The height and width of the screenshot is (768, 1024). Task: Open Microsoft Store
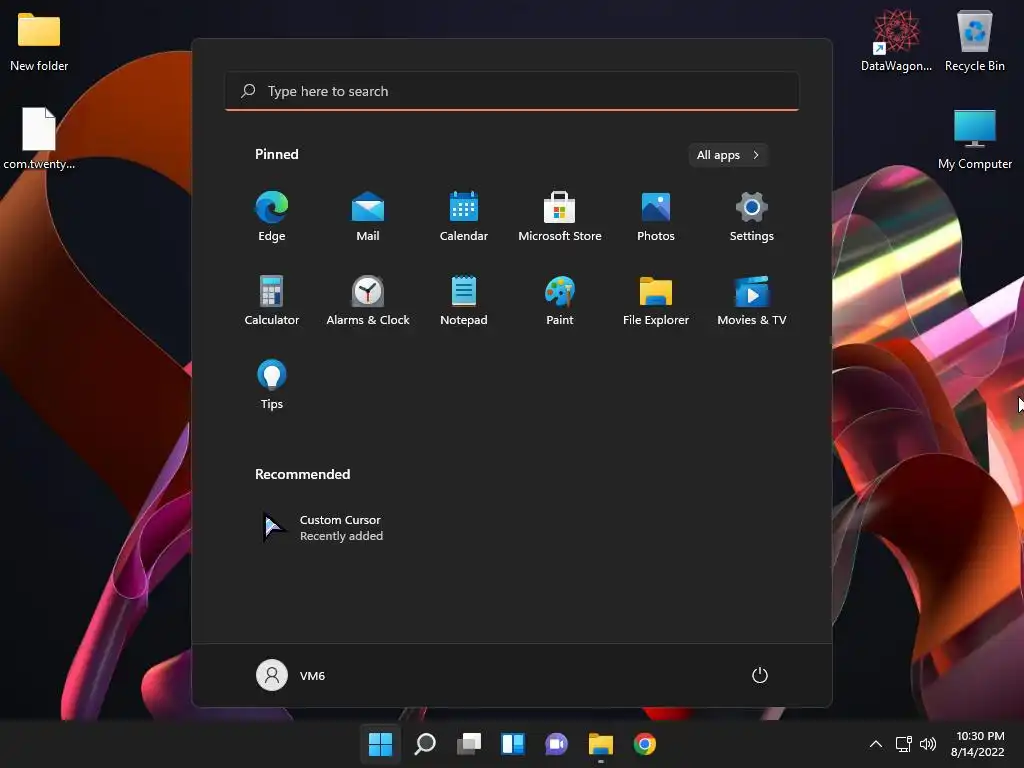[560, 217]
